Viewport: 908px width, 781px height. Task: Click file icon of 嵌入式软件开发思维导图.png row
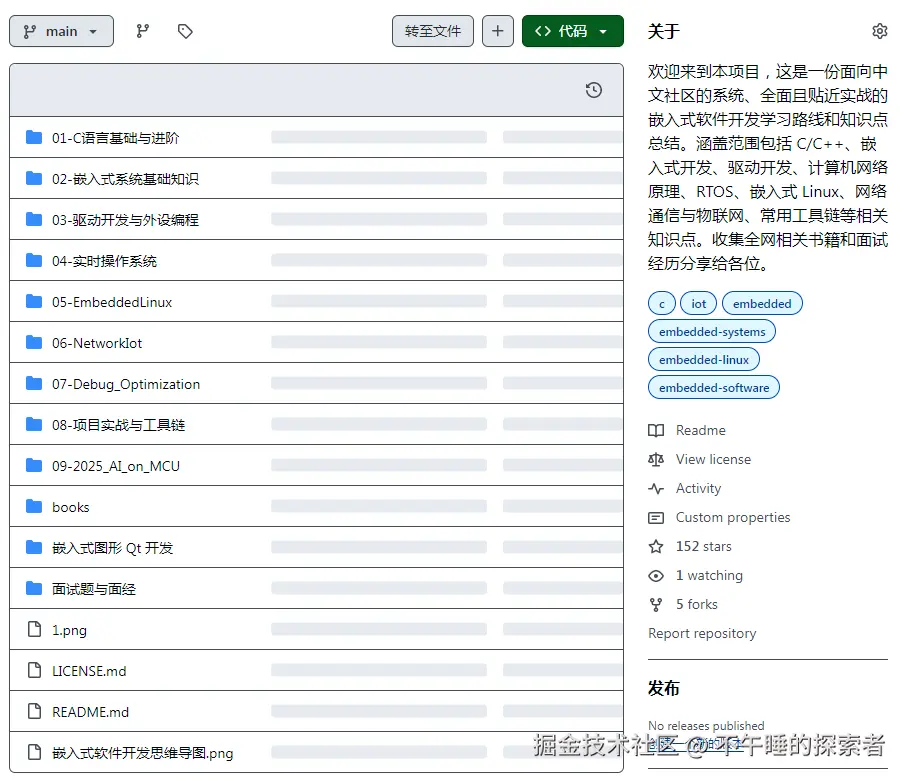pyautogui.click(x=35, y=752)
